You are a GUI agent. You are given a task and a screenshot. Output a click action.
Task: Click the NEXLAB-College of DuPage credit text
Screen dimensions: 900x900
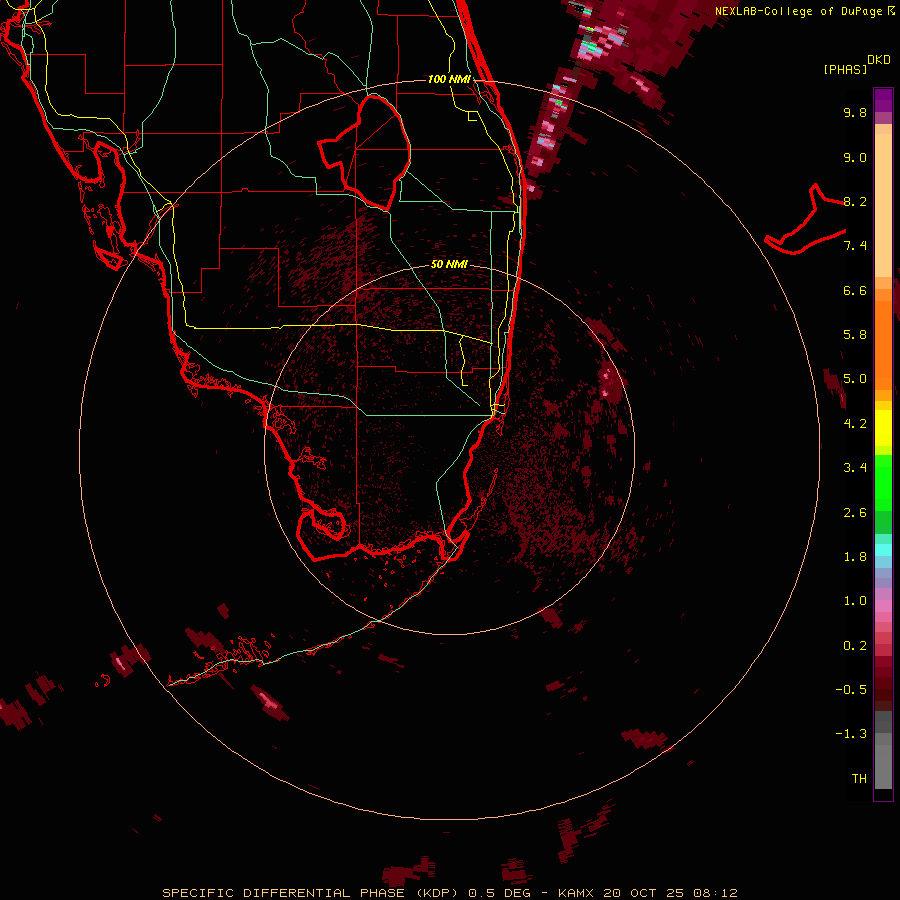pos(800,11)
